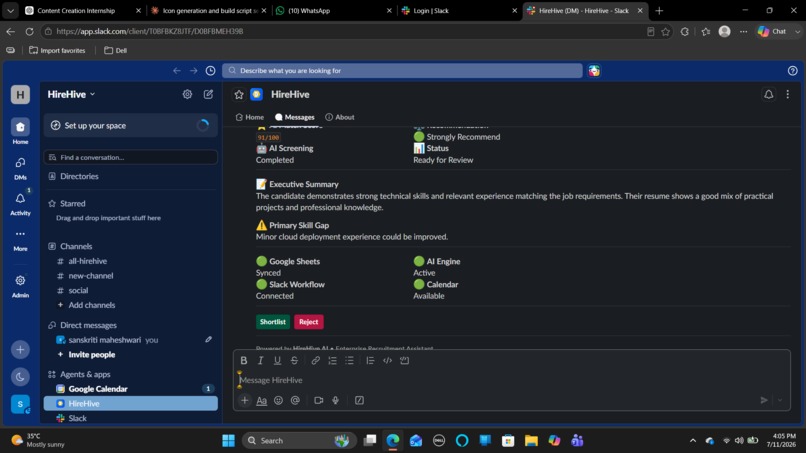Image resolution: width=806 pixels, height=453 pixels.
Task: Insert a link from composer toolbar
Action: pyautogui.click(x=316, y=360)
